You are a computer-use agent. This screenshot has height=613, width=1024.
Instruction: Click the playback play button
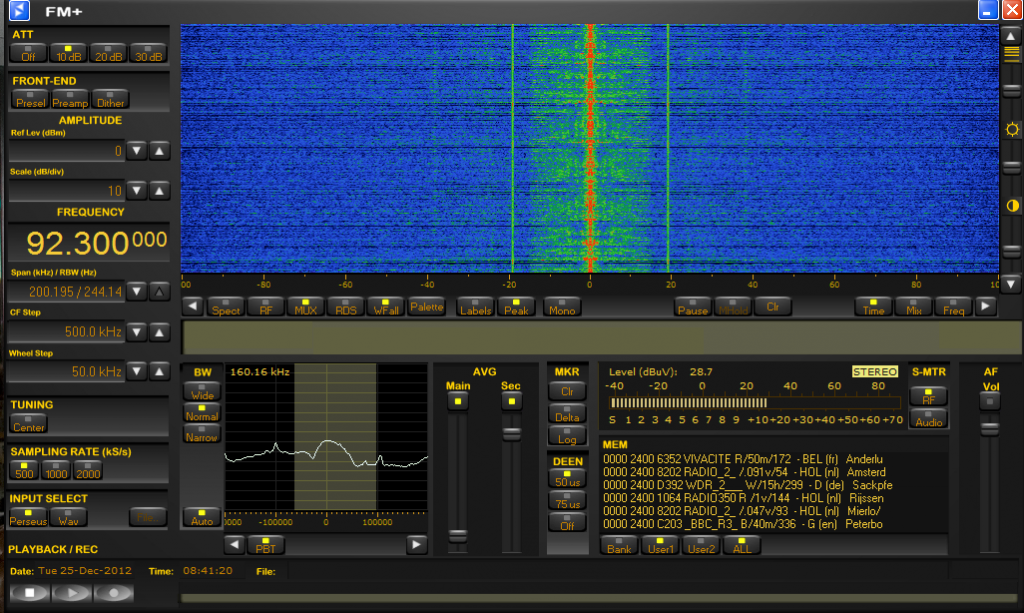point(71,592)
